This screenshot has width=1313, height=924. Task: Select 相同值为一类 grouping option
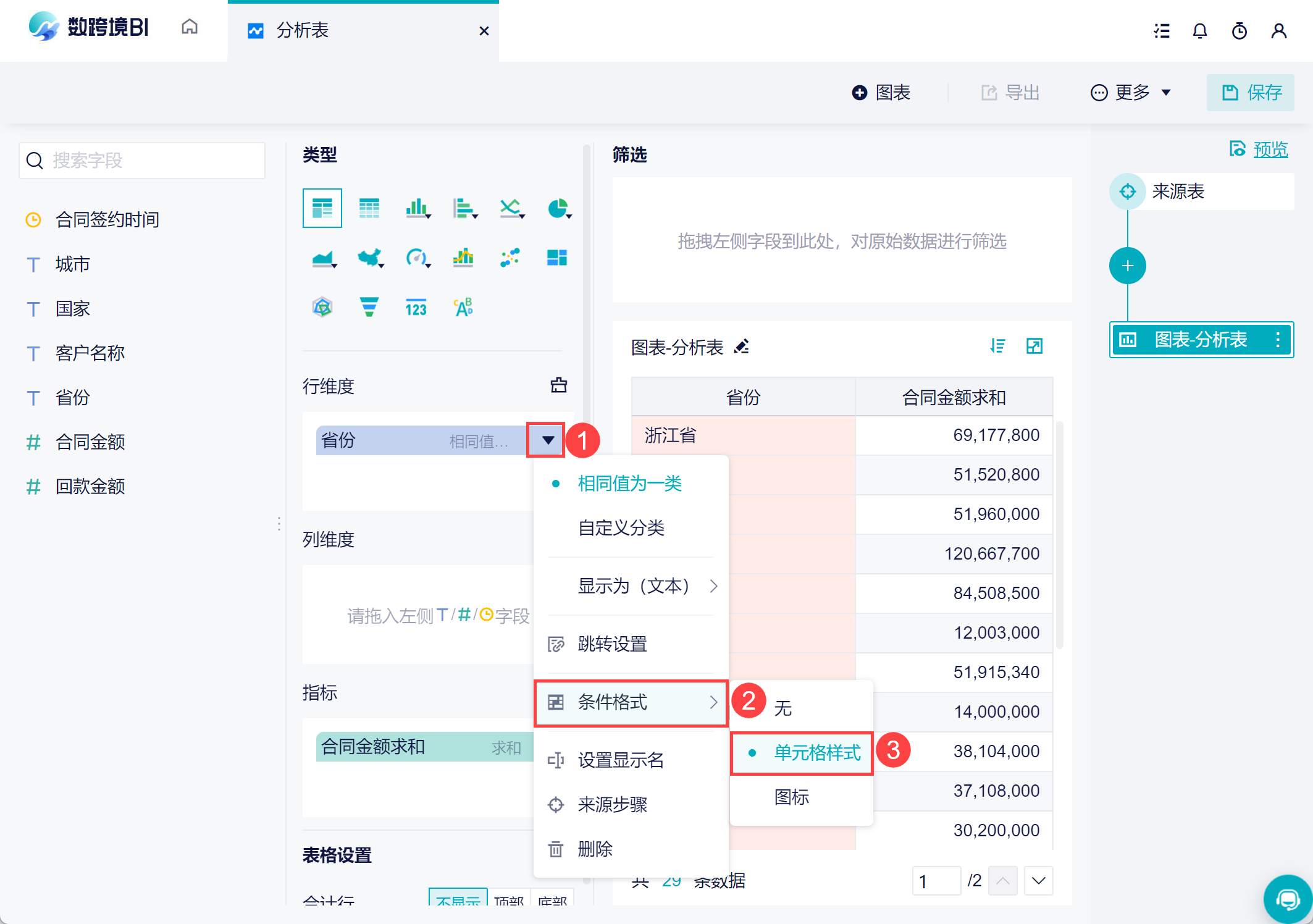point(629,483)
